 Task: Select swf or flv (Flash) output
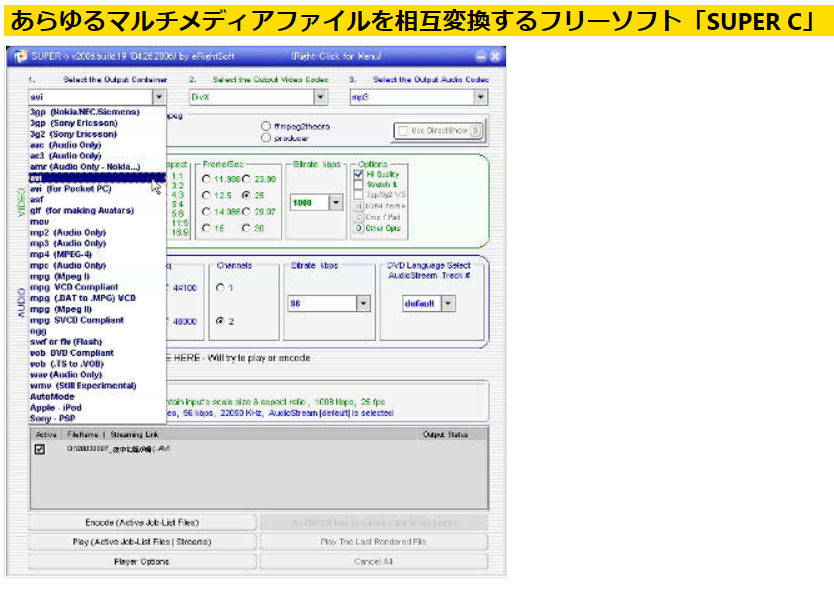pos(66,342)
